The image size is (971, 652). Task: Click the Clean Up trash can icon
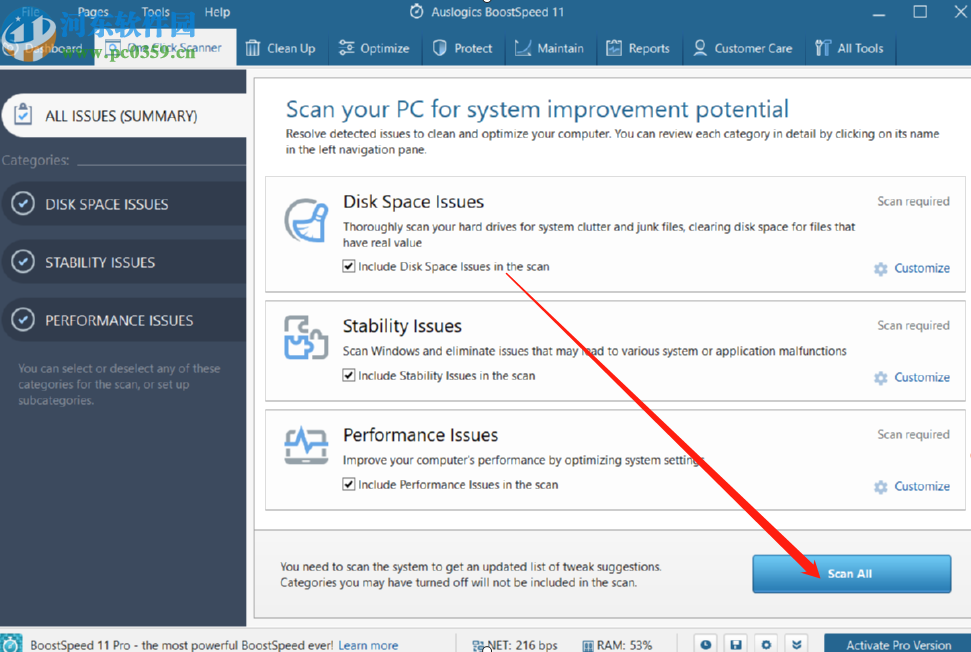(253, 48)
